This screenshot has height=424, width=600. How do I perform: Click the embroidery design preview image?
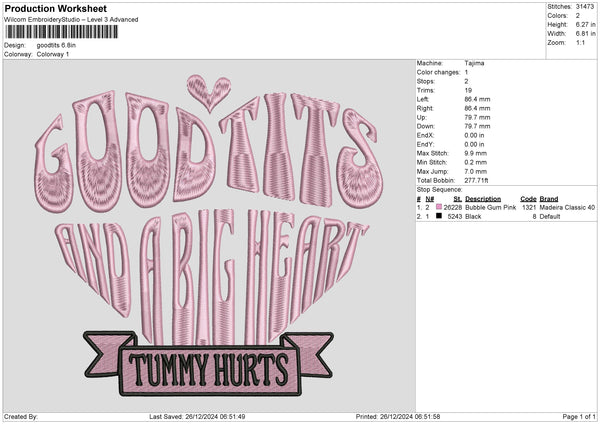pos(209,235)
